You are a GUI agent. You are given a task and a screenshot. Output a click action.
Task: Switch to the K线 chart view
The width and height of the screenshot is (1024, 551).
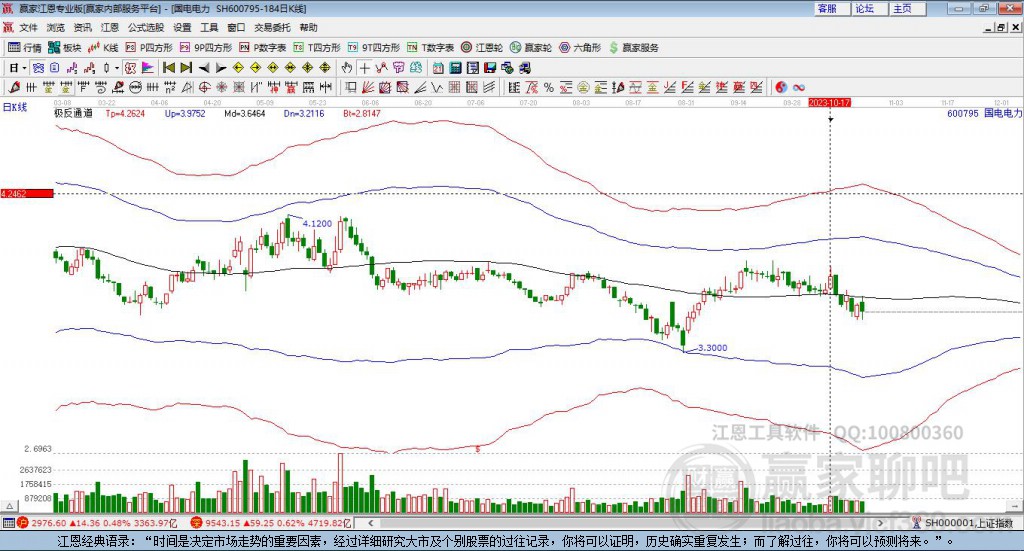103,48
